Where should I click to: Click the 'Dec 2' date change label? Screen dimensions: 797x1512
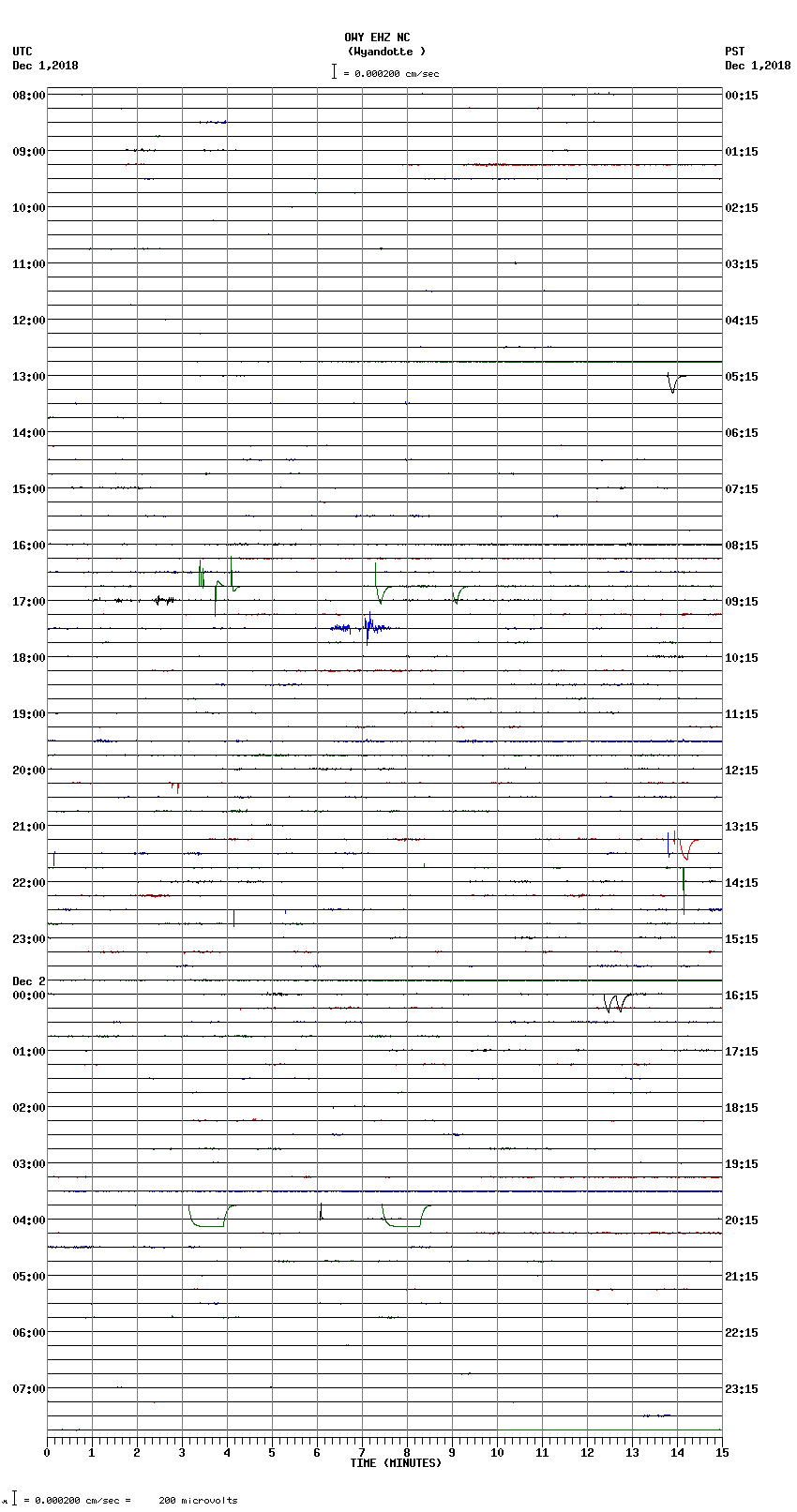(x=29, y=981)
